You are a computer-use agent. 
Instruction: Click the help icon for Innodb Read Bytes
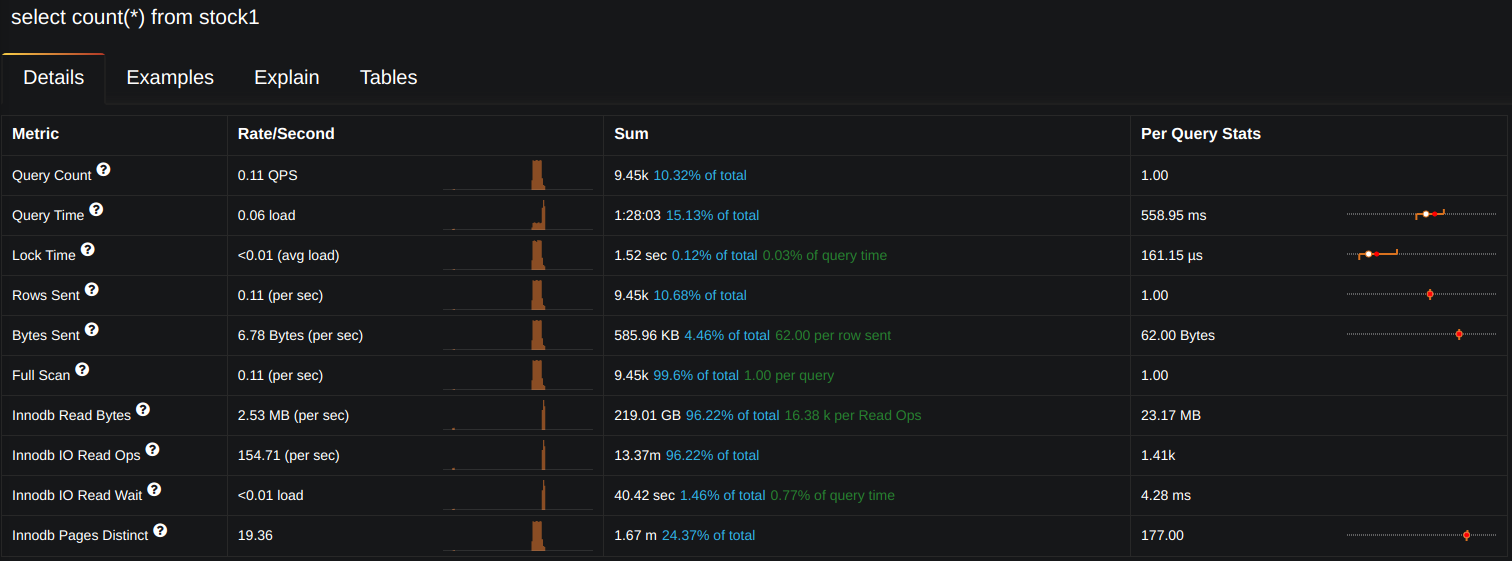click(x=143, y=410)
